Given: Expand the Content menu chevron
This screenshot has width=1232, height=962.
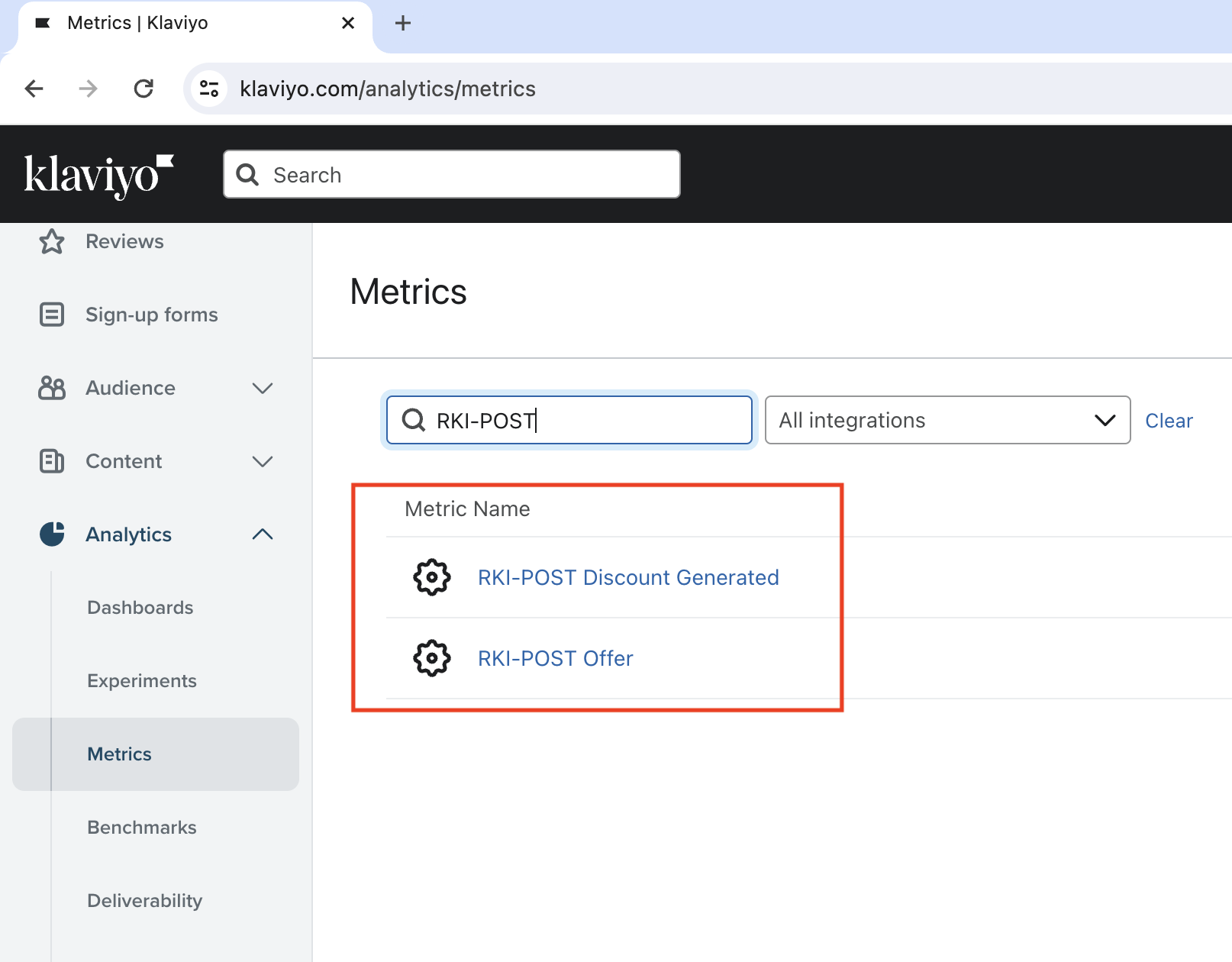Looking at the screenshot, I should click(263, 461).
